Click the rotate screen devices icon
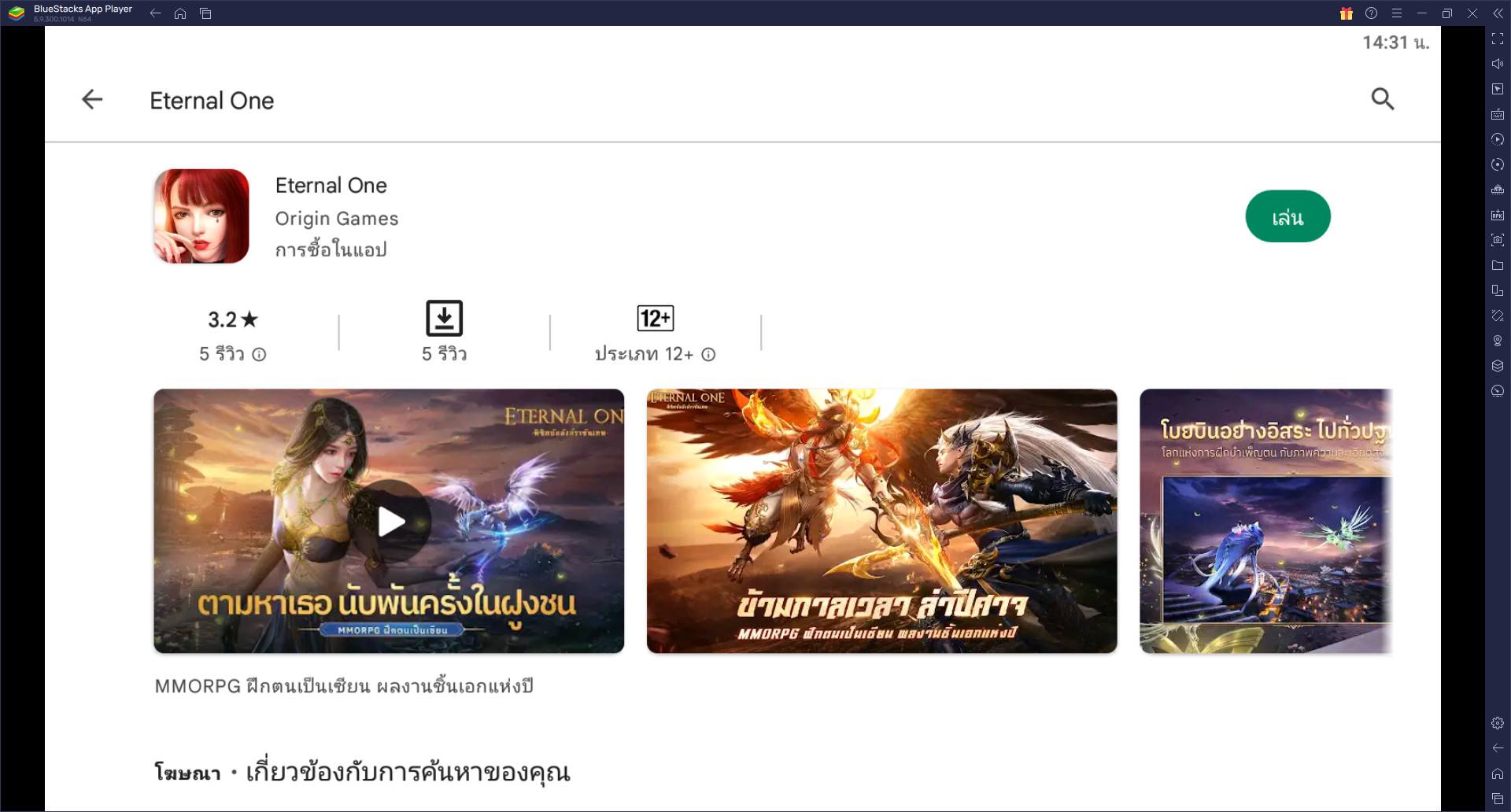Viewport: 1511px width, 812px height. point(1498,290)
